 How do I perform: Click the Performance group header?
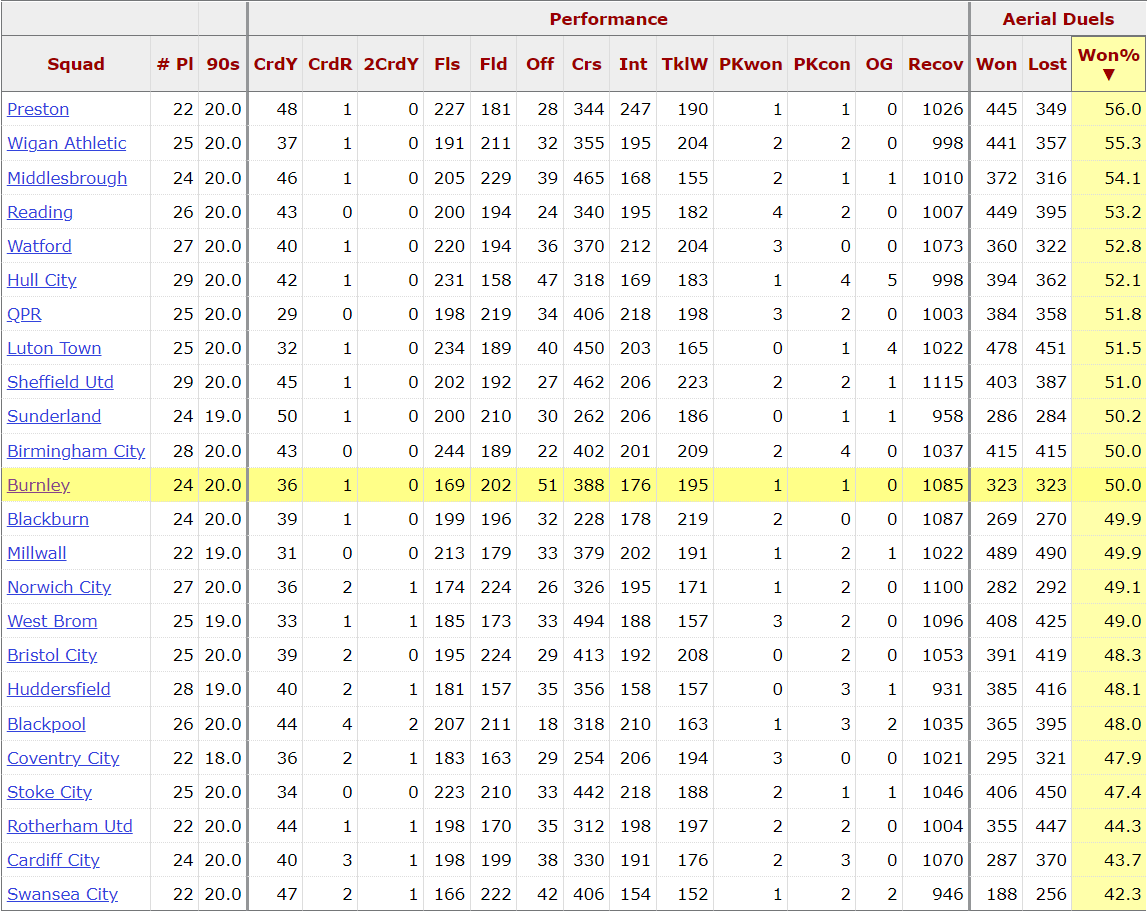[x=608, y=19]
